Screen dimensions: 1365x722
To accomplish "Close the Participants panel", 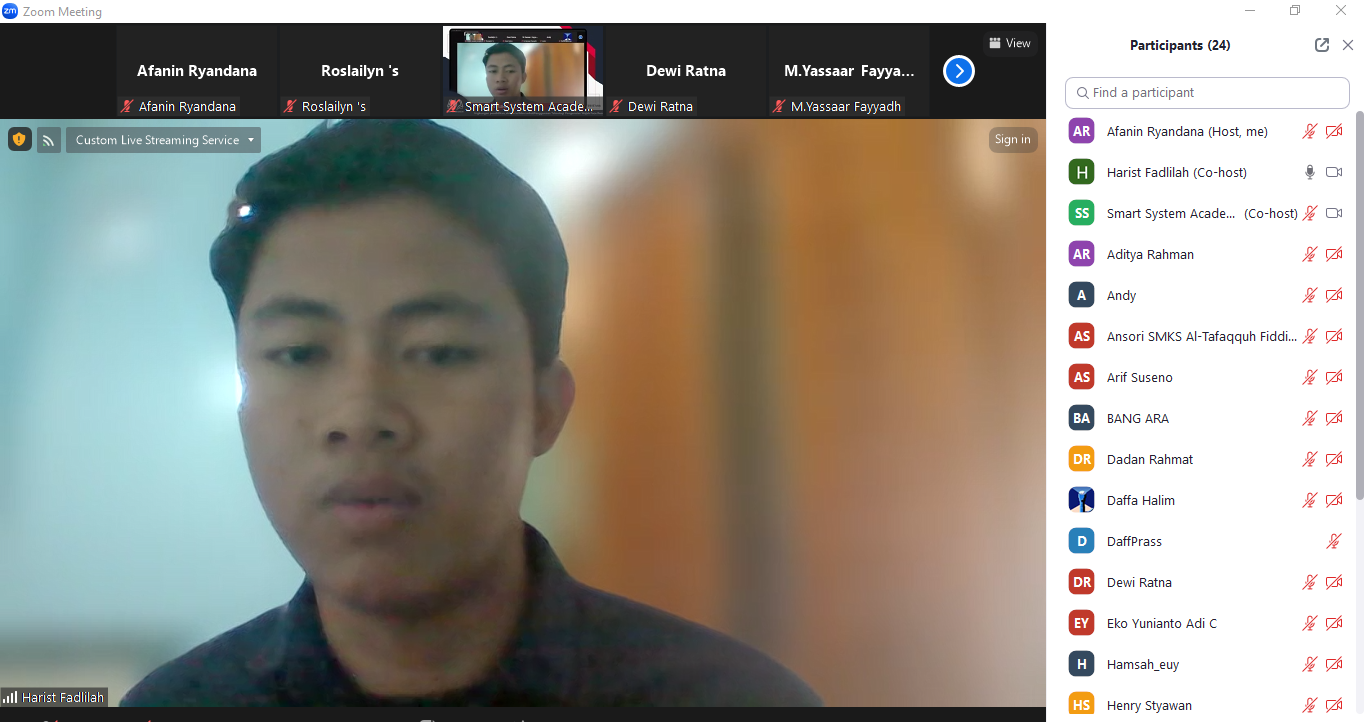I will point(1348,45).
